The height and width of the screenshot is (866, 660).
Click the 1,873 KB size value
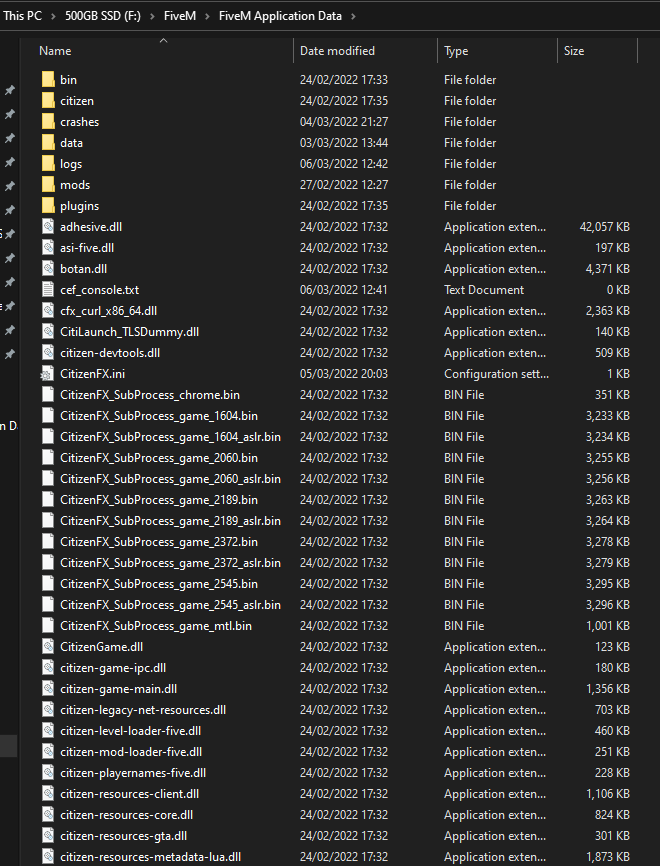608,856
